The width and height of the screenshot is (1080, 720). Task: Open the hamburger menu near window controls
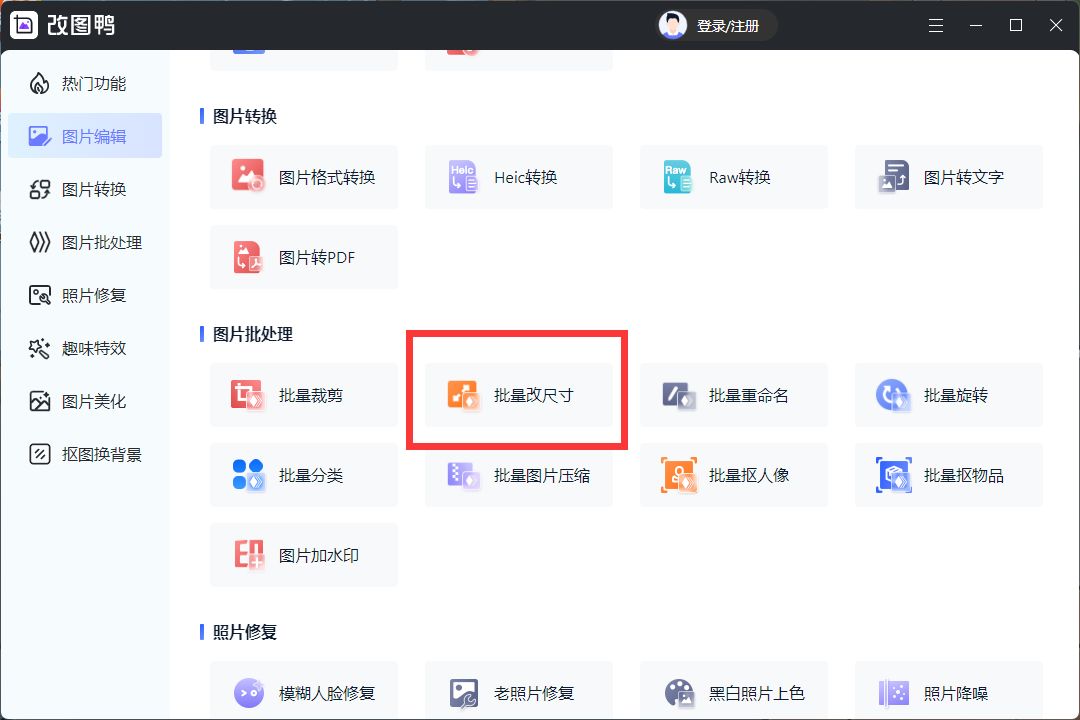(x=936, y=25)
